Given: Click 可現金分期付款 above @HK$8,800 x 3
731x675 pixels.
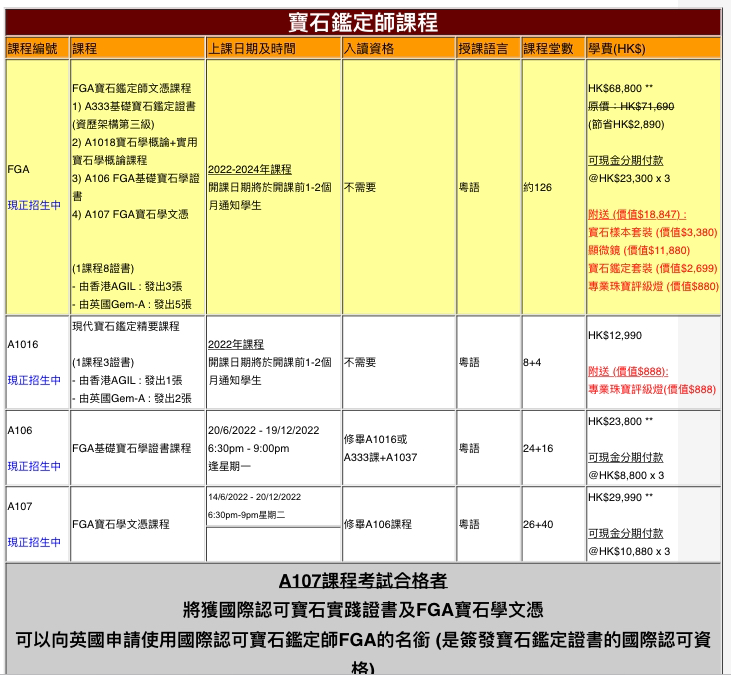Looking at the screenshot, I should pyautogui.click(x=625, y=457).
